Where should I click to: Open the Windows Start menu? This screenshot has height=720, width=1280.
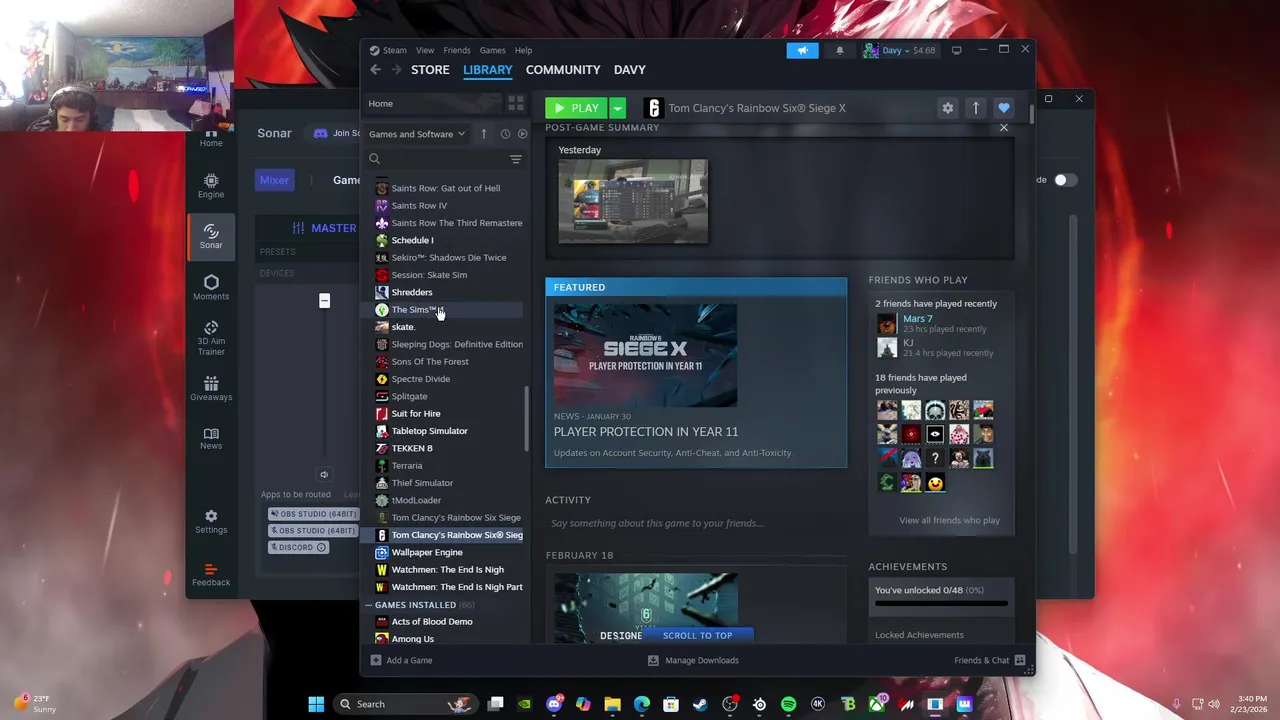[316, 704]
